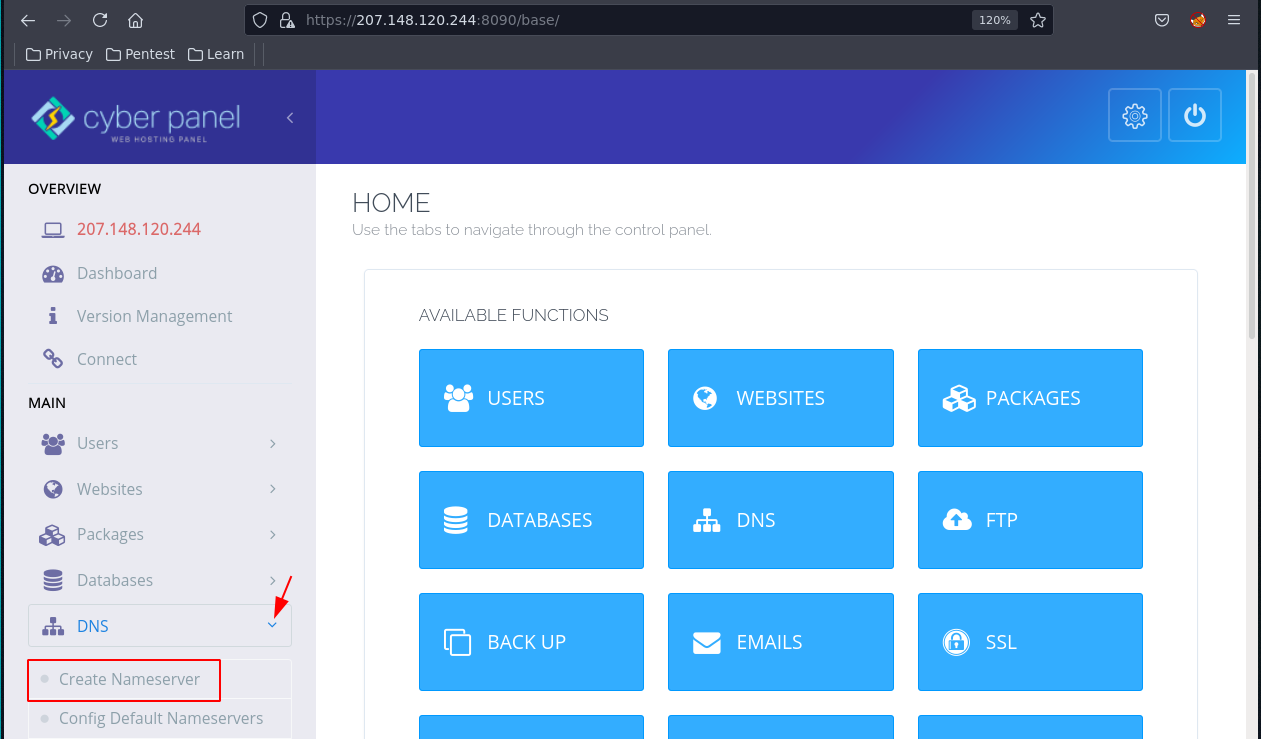Image resolution: width=1261 pixels, height=739 pixels.
Task: Expand the Users sidebar menu
Action: [x=160, y=443]
